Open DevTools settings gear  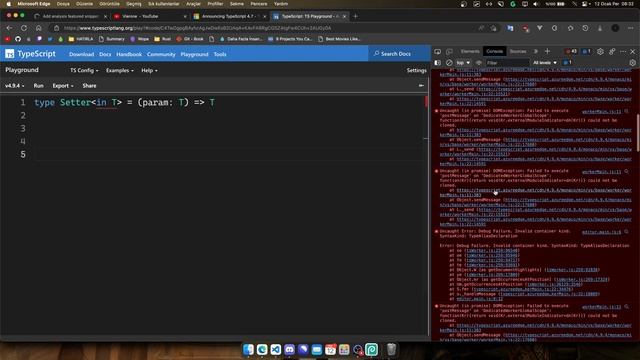pyautogui.click(x=600, y=51)
